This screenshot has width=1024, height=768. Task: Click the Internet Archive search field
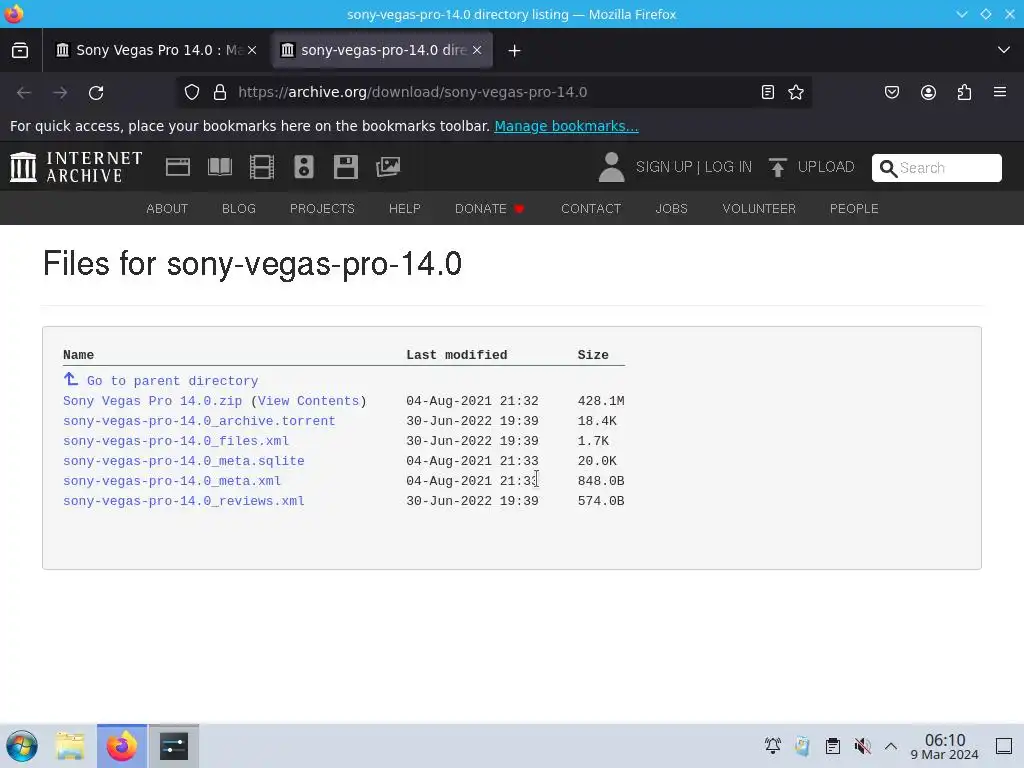click(x=936, y=168)
